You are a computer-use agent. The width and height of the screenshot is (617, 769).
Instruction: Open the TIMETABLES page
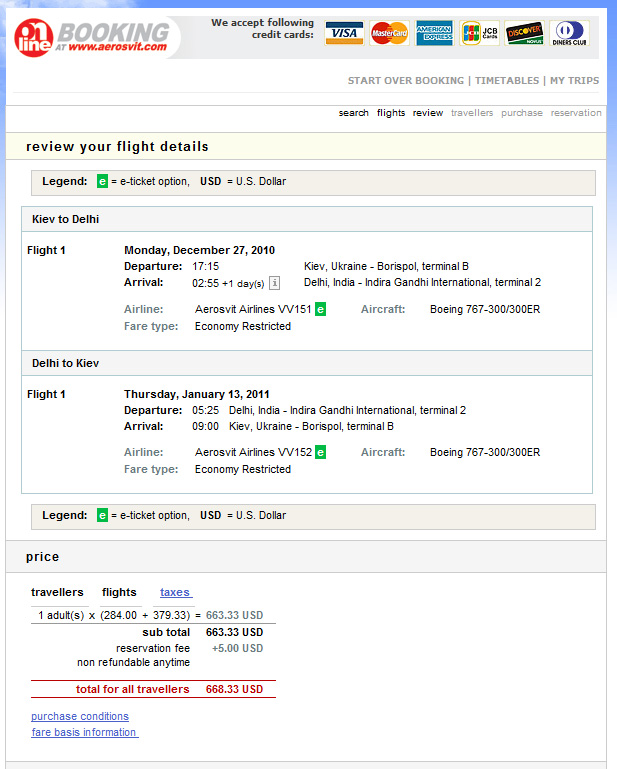click(x=506, y=81)
